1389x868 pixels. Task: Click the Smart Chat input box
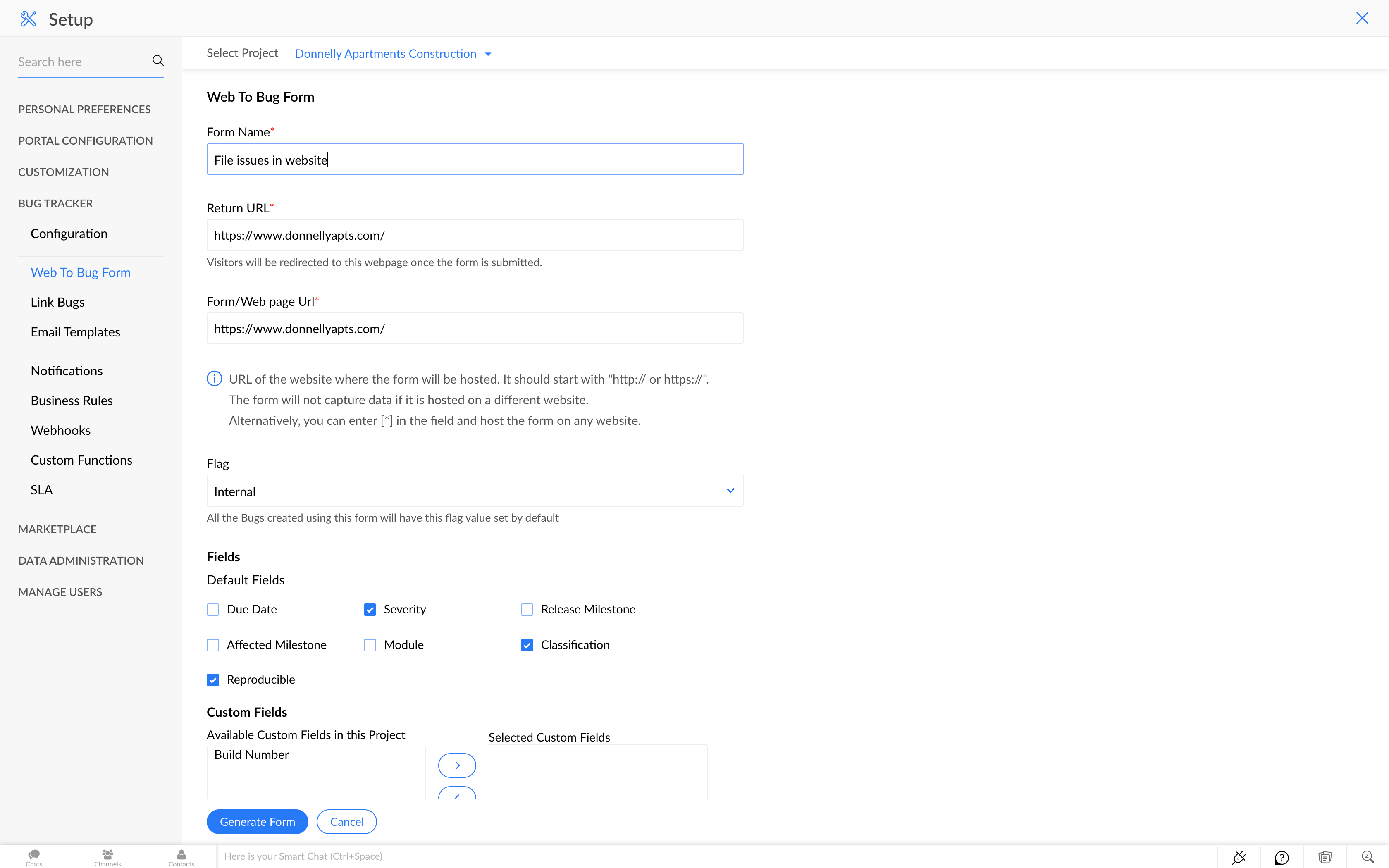pos(716,856)
